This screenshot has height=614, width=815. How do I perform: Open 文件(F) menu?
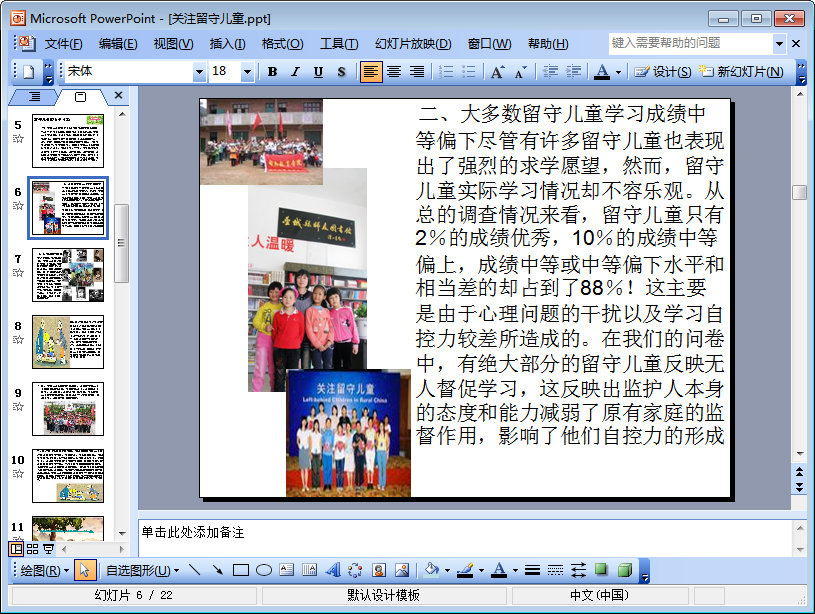63,44
